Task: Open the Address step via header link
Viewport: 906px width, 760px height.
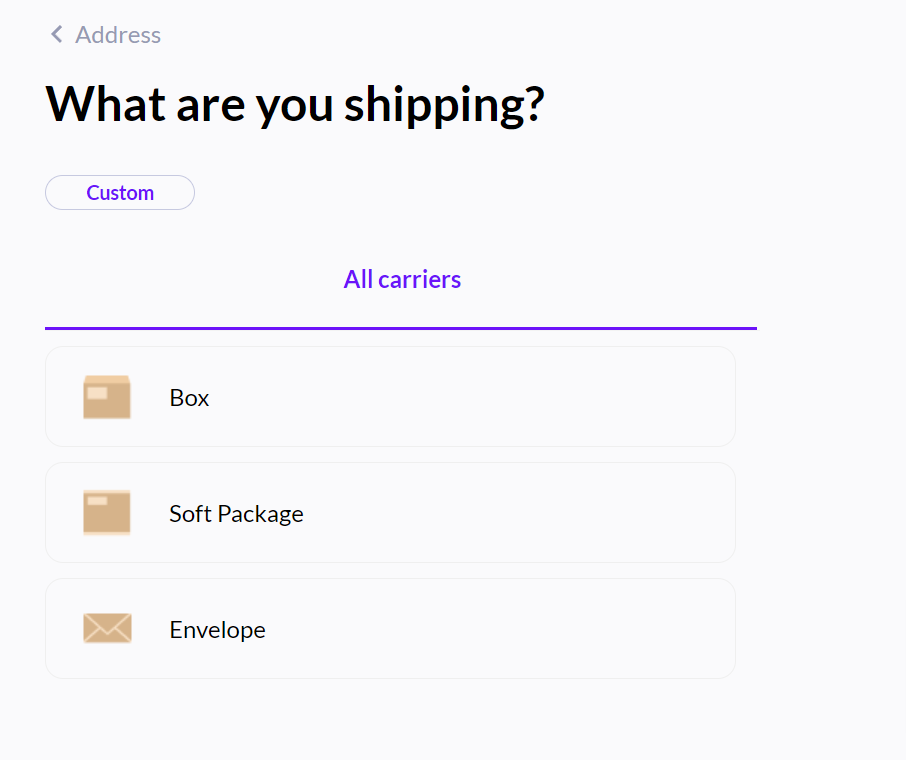Action: click(x=117, y=34)
